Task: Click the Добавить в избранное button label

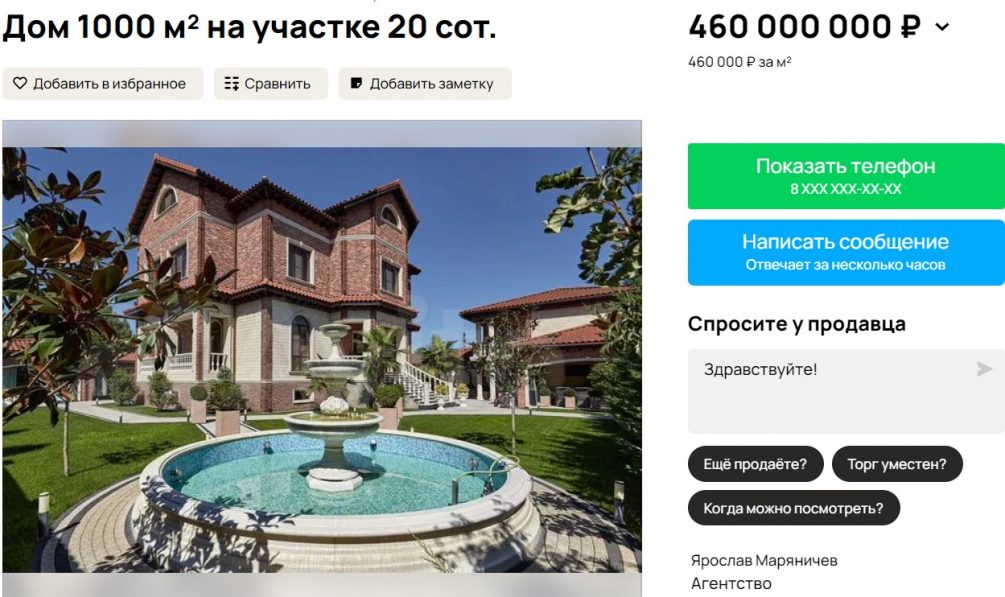Action: tap(110, 84)
